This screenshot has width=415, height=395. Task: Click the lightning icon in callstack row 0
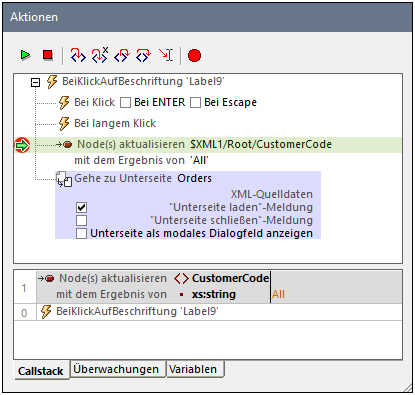46,312
